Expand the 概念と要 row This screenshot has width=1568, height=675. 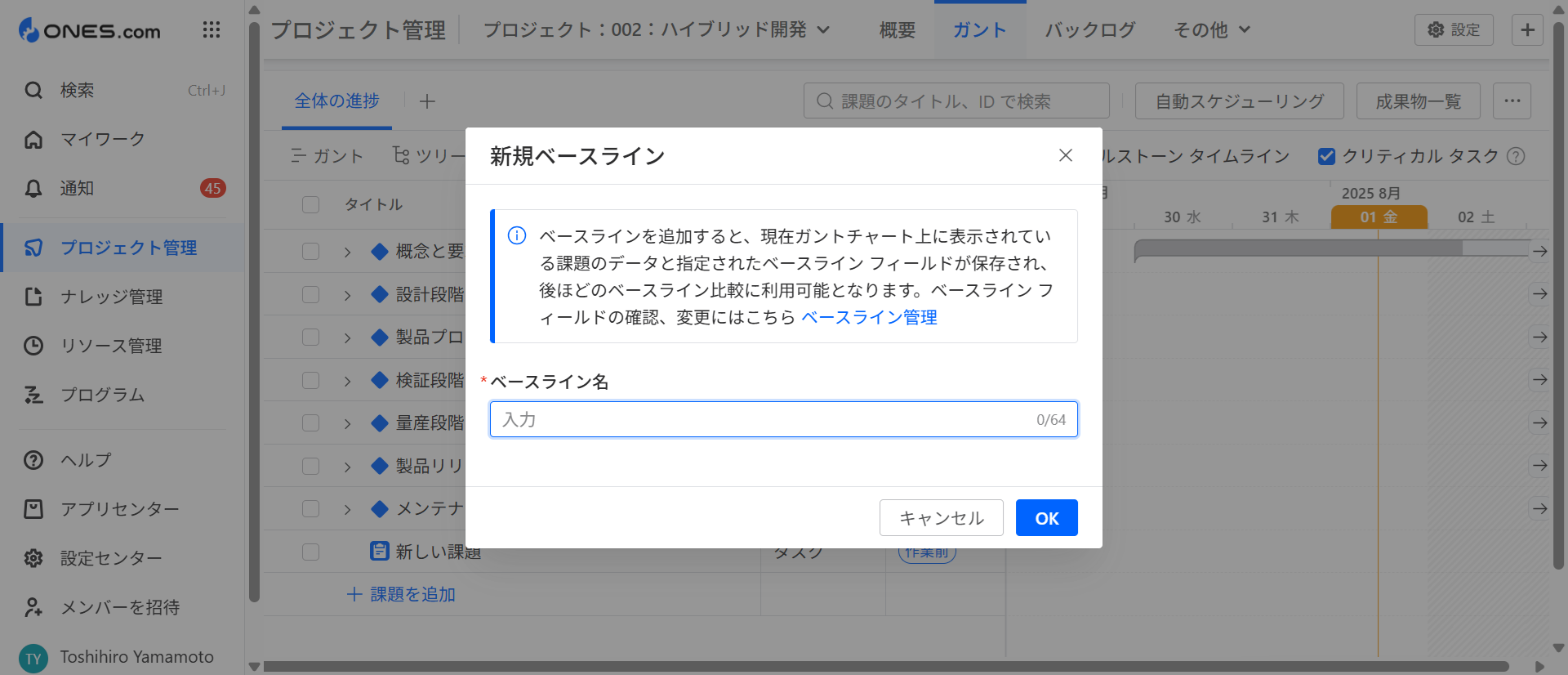click(347, 252)
